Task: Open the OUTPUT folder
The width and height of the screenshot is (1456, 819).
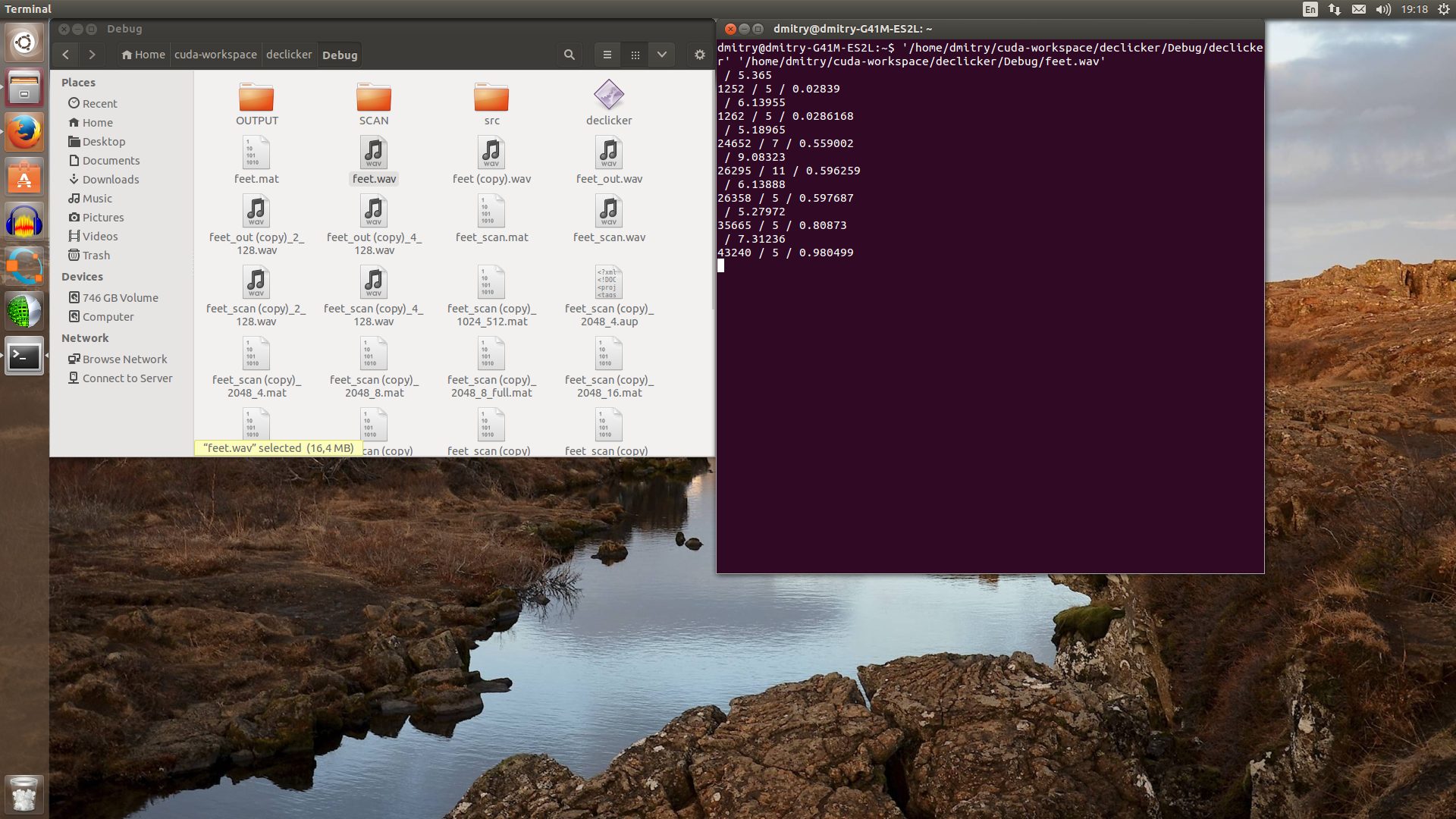Action: coord(256,99)
